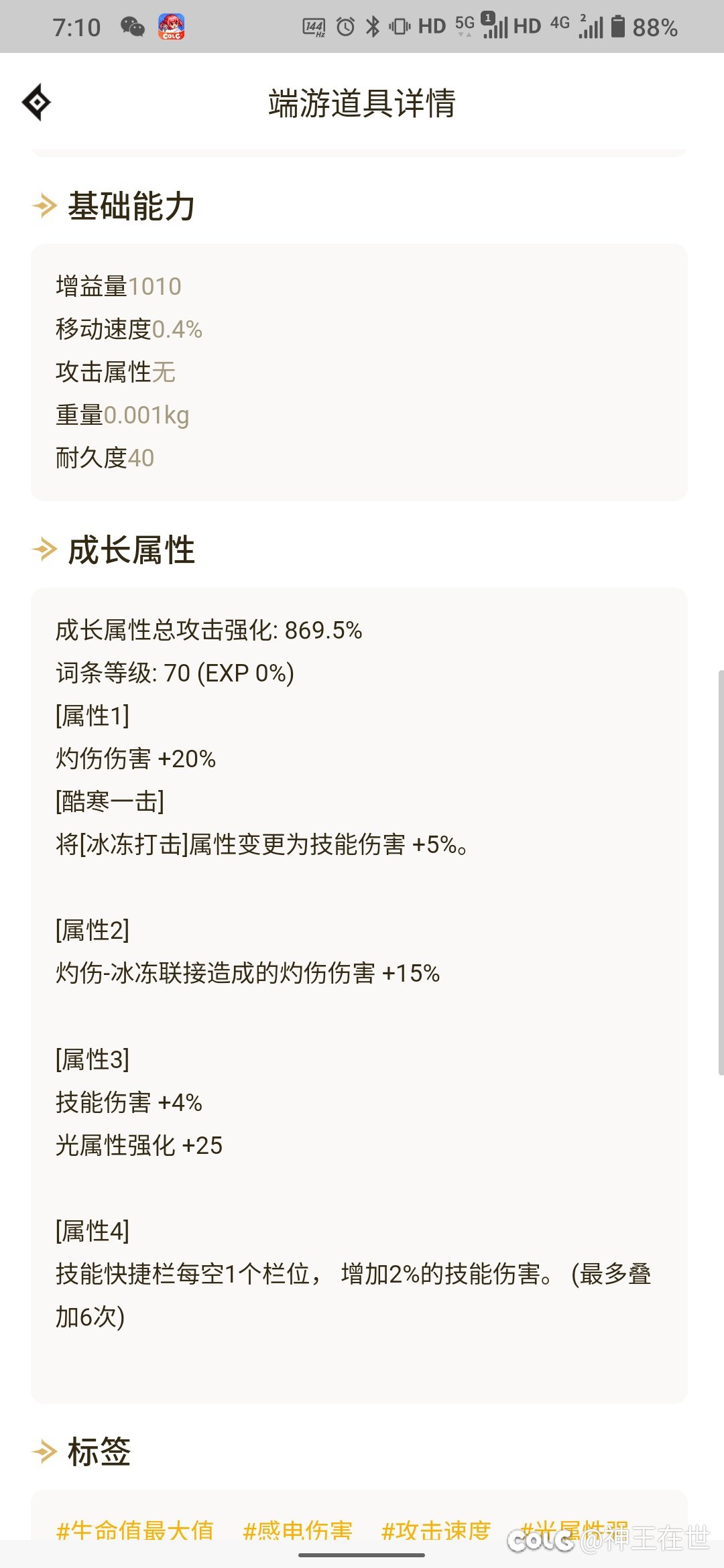724x1568 pixels.
Task: Open the #光属性强 tag
Action: 575,1530
